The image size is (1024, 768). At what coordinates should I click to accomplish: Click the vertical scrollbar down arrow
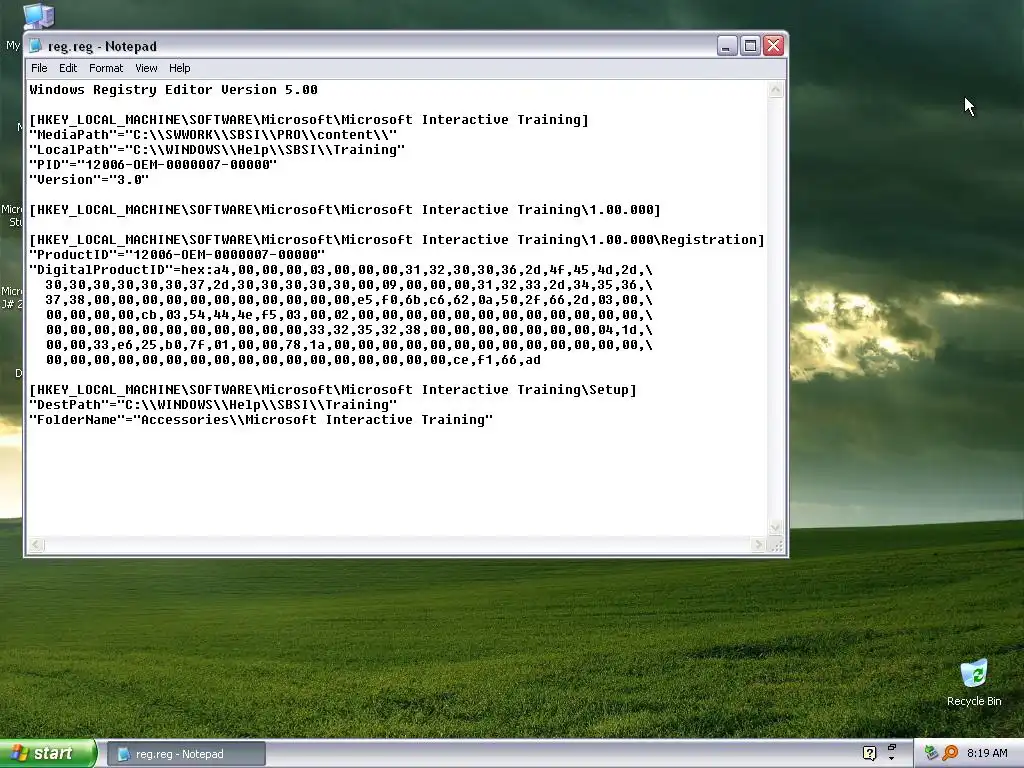point(775,528)
